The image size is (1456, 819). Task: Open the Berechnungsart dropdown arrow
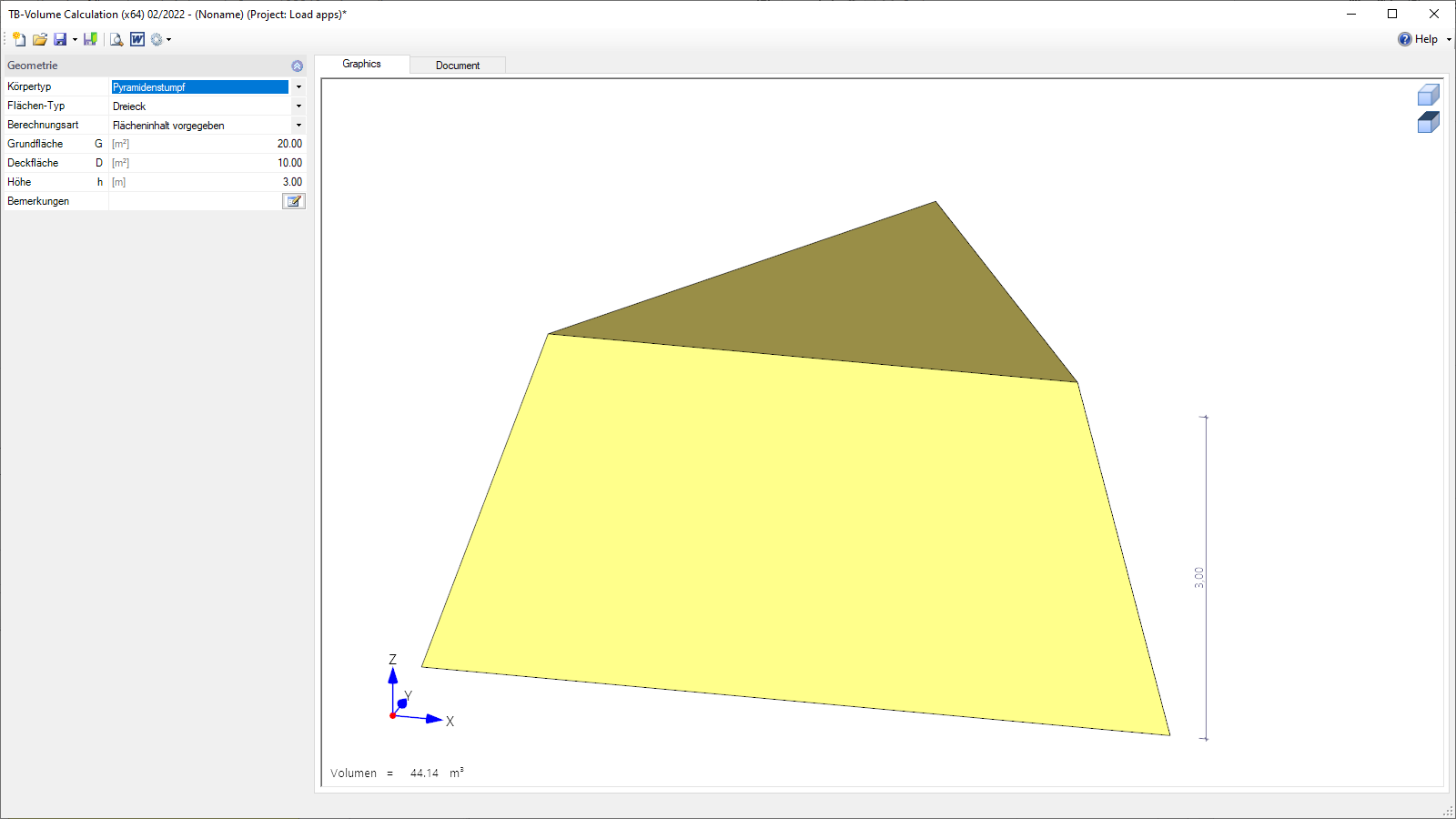(x=298, y=126)
